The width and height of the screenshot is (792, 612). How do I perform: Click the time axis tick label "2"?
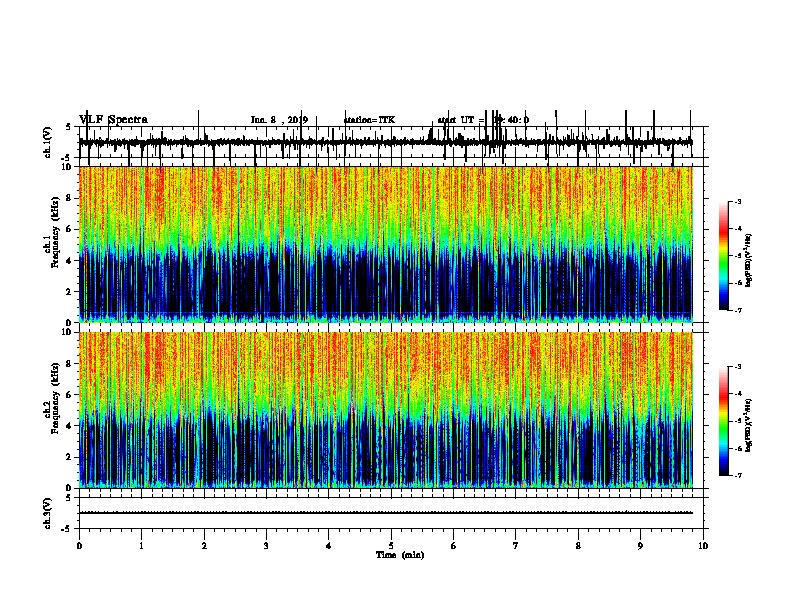[x=204, y=546]
